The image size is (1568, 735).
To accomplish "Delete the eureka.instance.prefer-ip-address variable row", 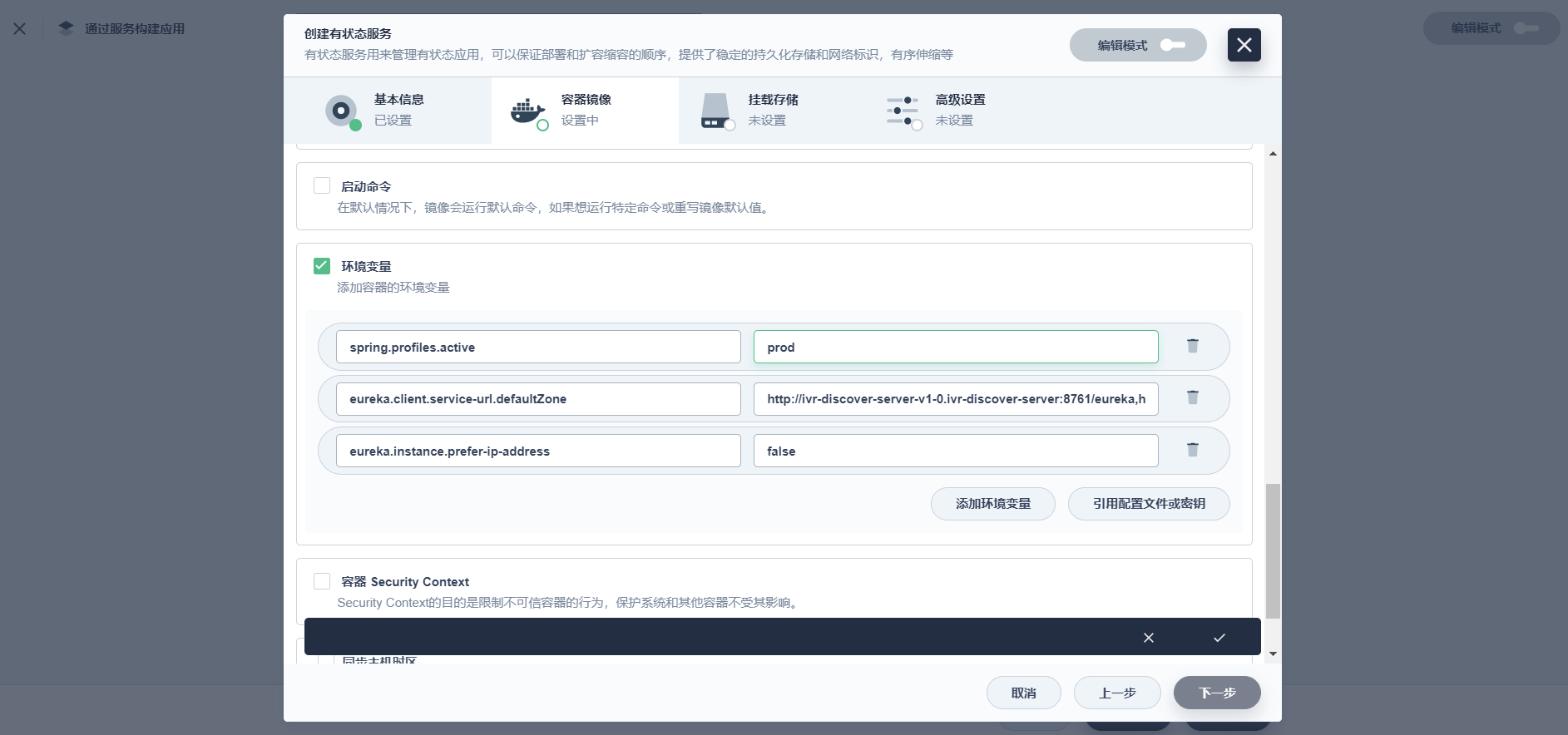I will click(x=1192, y=450).
